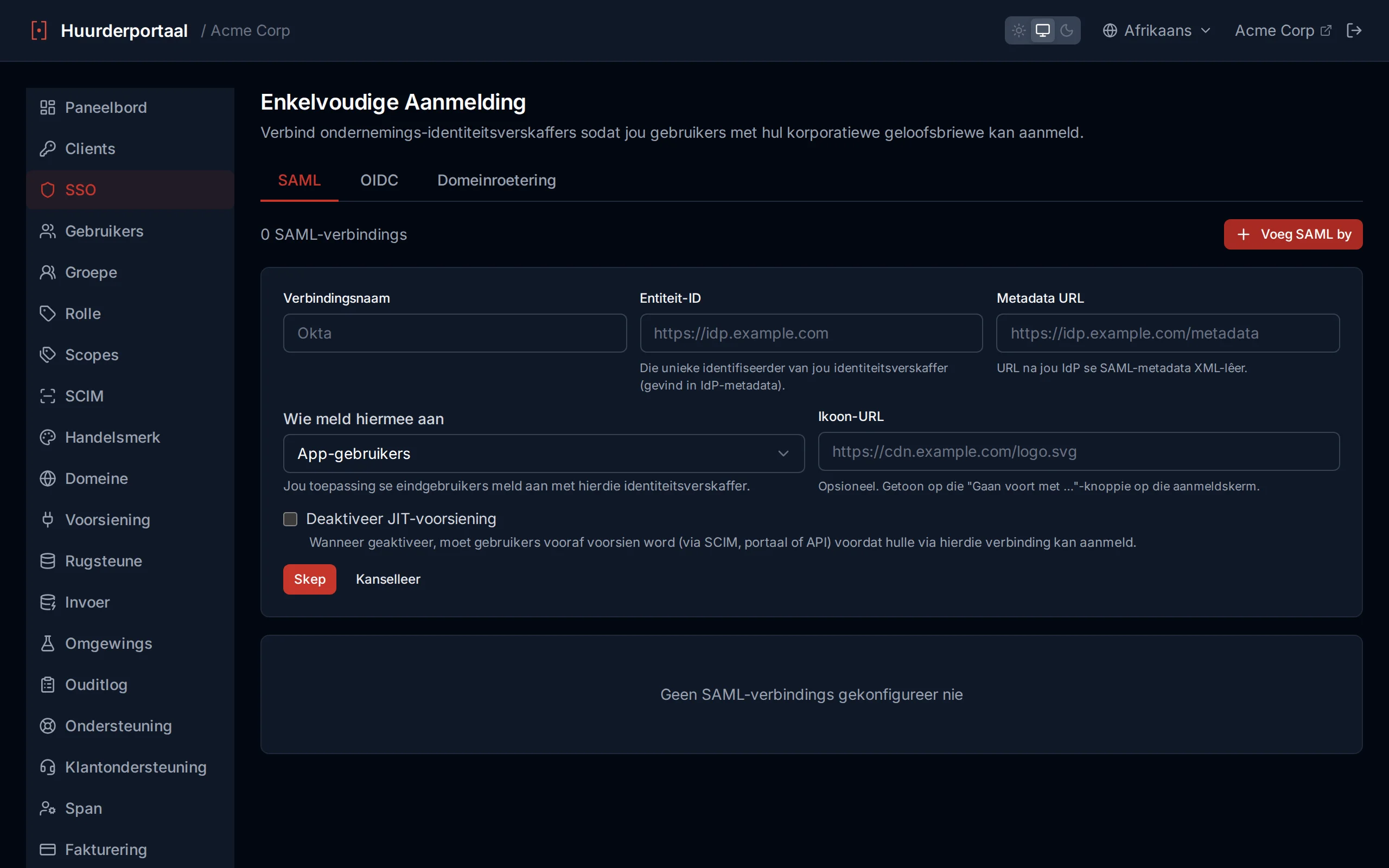
Task: Click the Acme Corp breadcrumb
Action: 250,30
